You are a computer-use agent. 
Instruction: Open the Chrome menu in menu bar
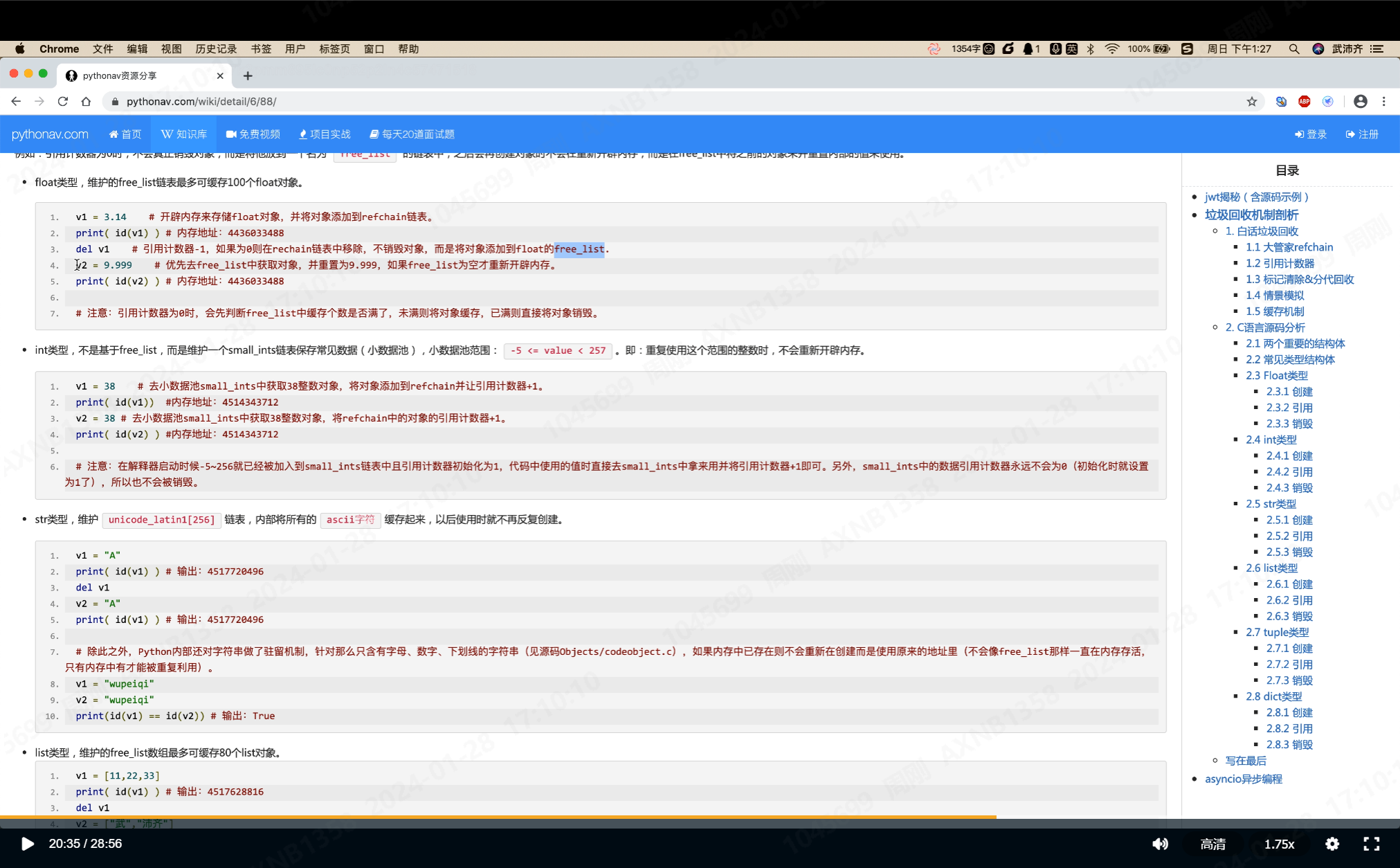pyautogui.click(x=60, y=48)
